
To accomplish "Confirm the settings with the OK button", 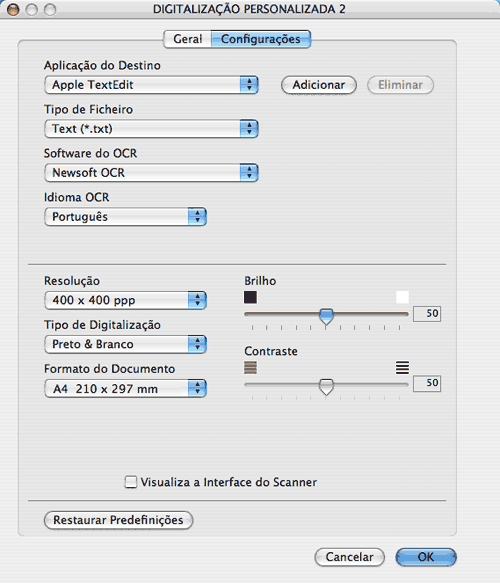I will [x=426, y=557].
